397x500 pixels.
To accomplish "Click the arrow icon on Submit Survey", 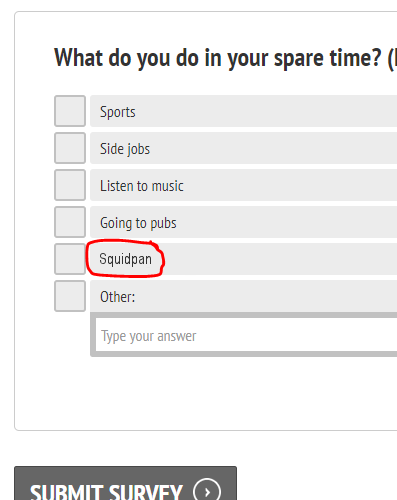I will (207, 492).
